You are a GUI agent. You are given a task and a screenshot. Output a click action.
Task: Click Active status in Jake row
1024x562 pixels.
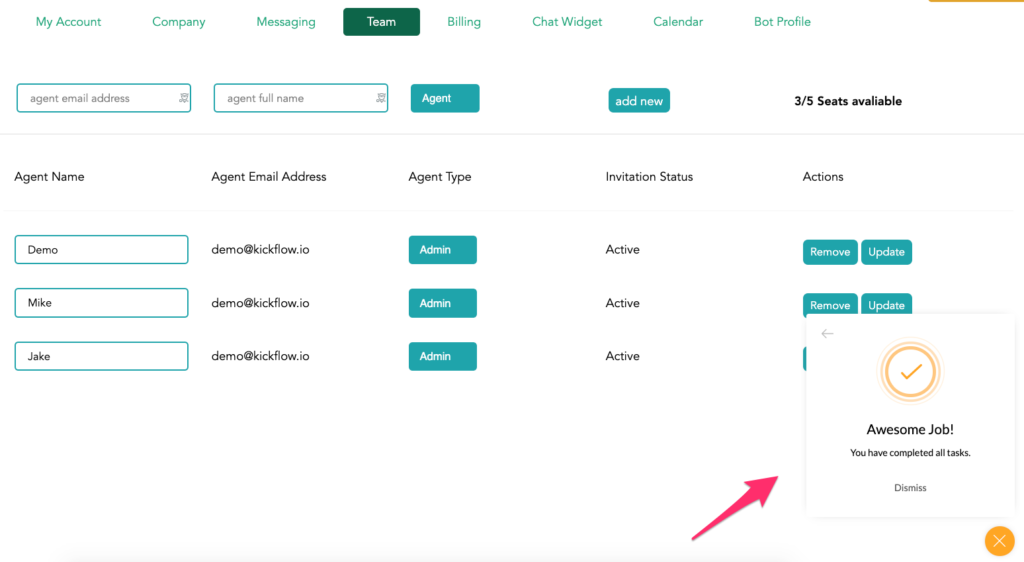click(622, 356)
